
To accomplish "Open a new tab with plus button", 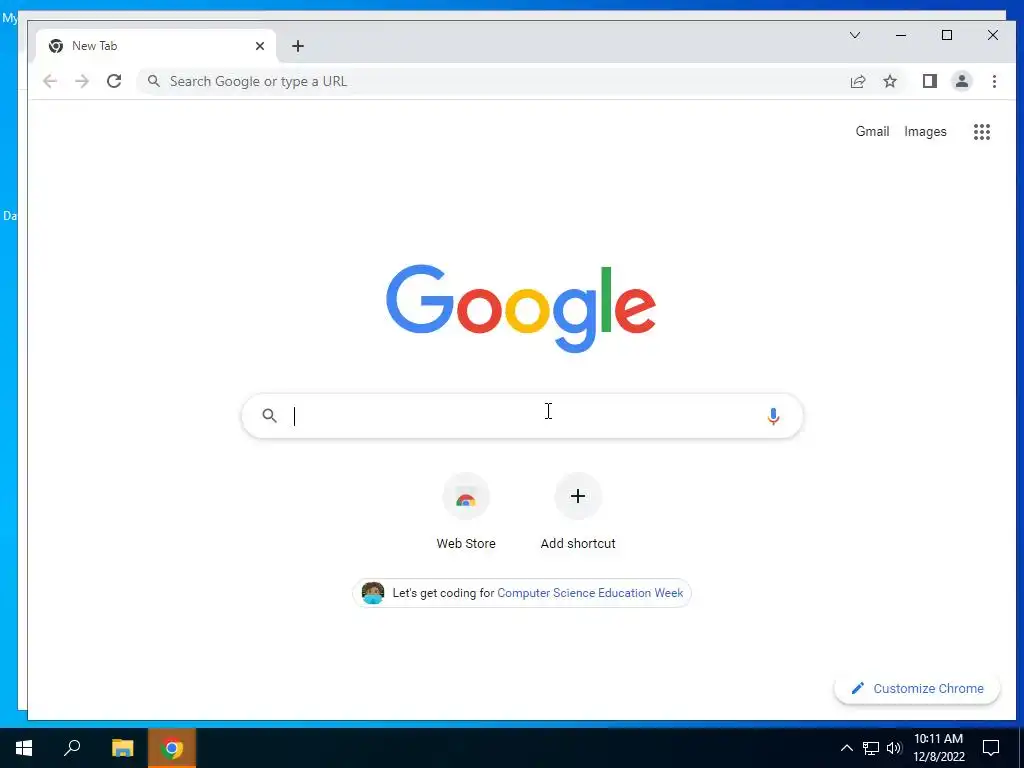I will click(298, 46).
